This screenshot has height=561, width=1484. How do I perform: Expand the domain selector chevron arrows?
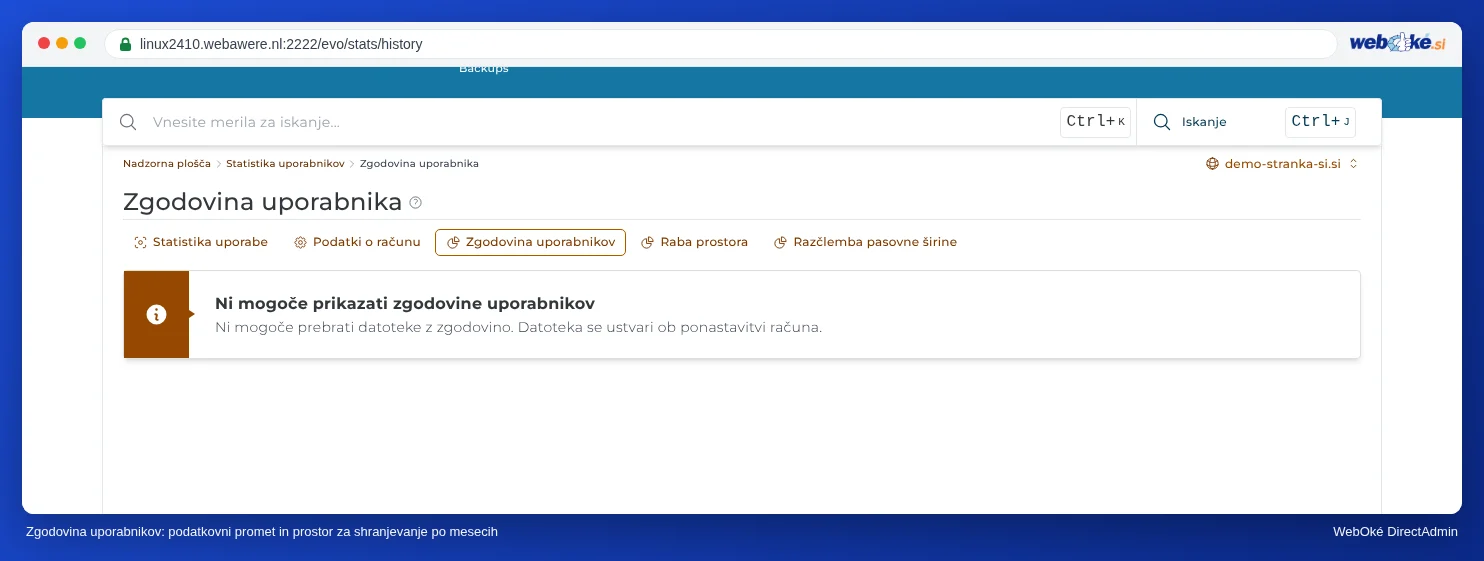pos(1353,164)
